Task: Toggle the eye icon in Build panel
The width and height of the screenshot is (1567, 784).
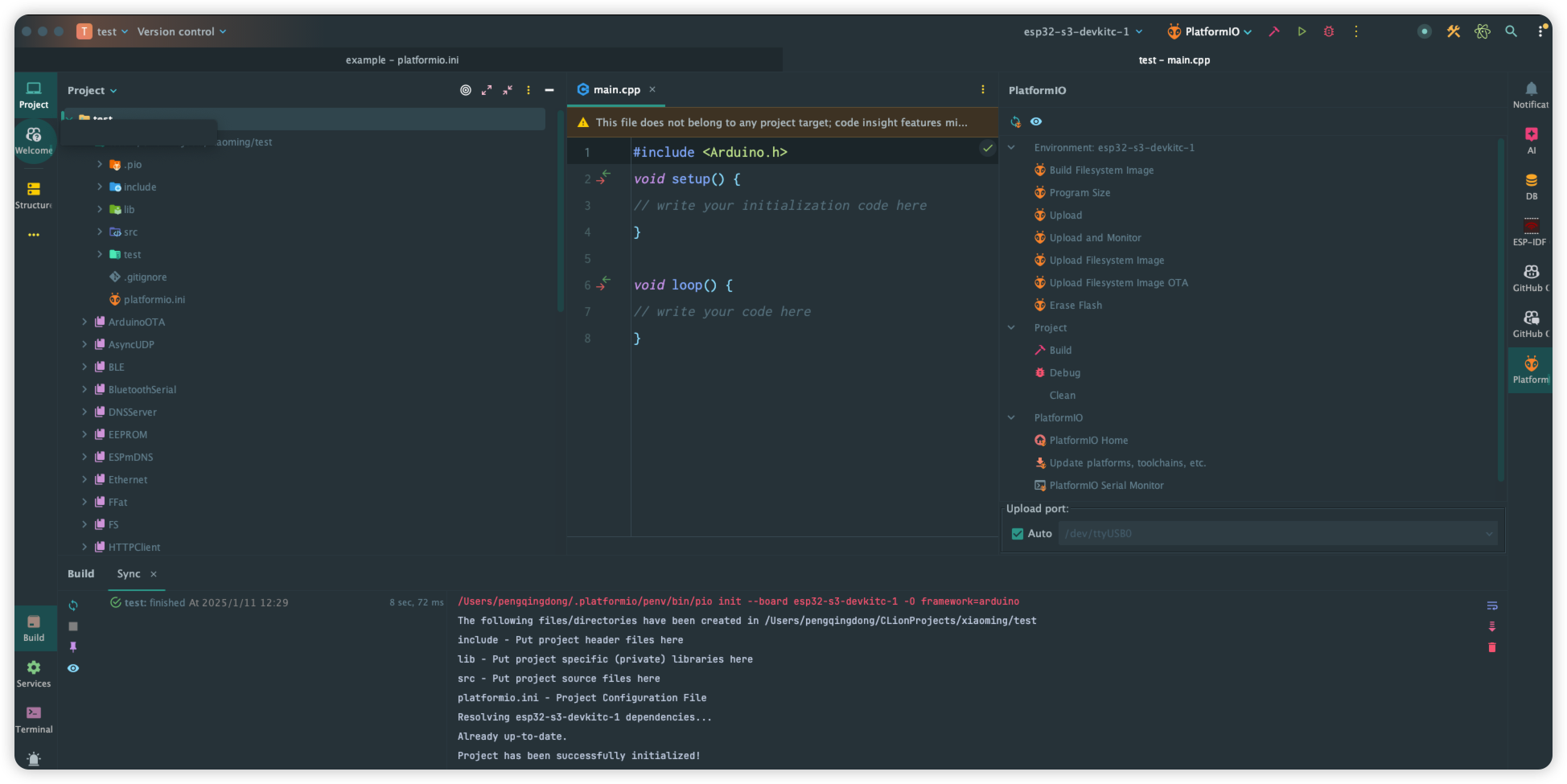Action: point(73,668)
